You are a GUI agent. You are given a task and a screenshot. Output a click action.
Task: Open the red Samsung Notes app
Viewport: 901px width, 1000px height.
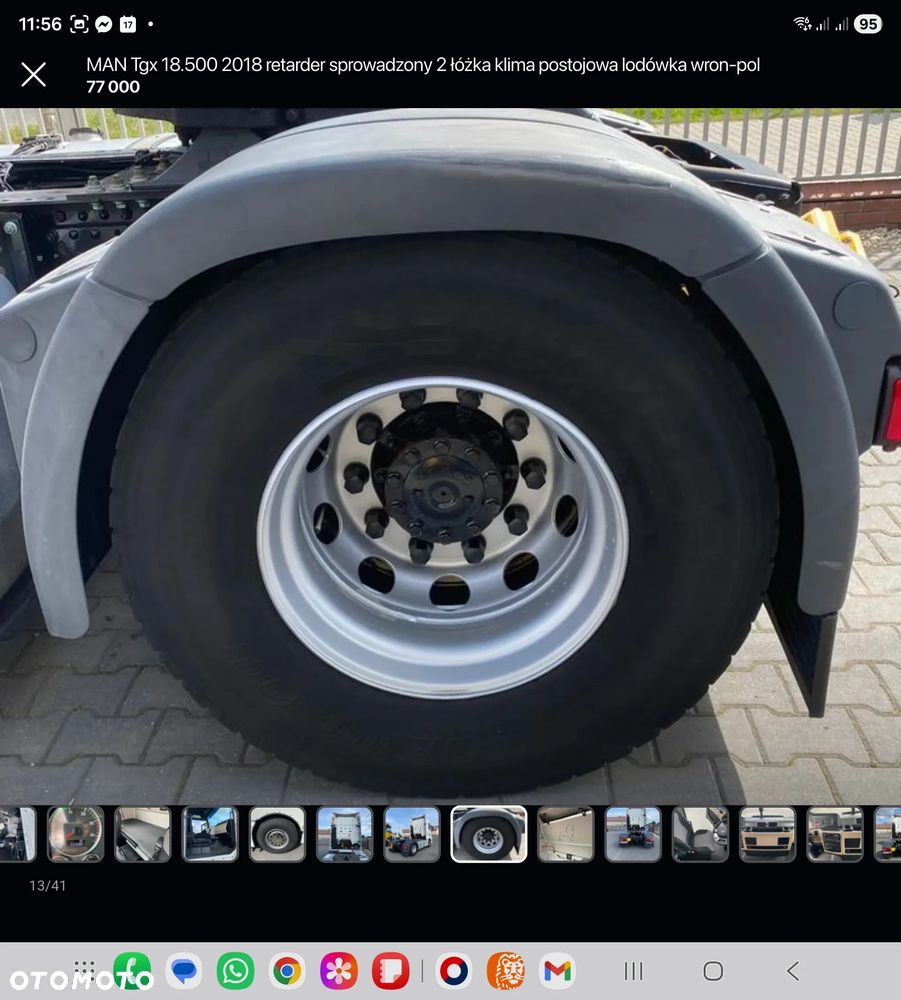coord(390,971)
